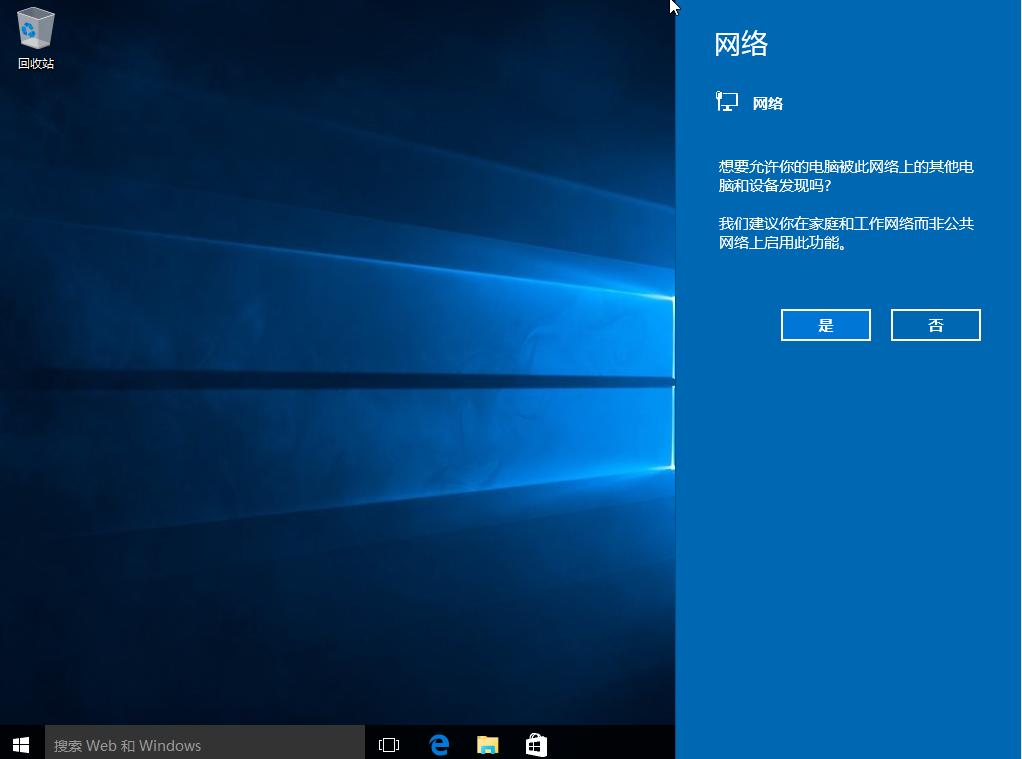This screenshot has width=1022, height=759.
Task: Open Task View on the taskbar
Action: (x=388, y=744)
